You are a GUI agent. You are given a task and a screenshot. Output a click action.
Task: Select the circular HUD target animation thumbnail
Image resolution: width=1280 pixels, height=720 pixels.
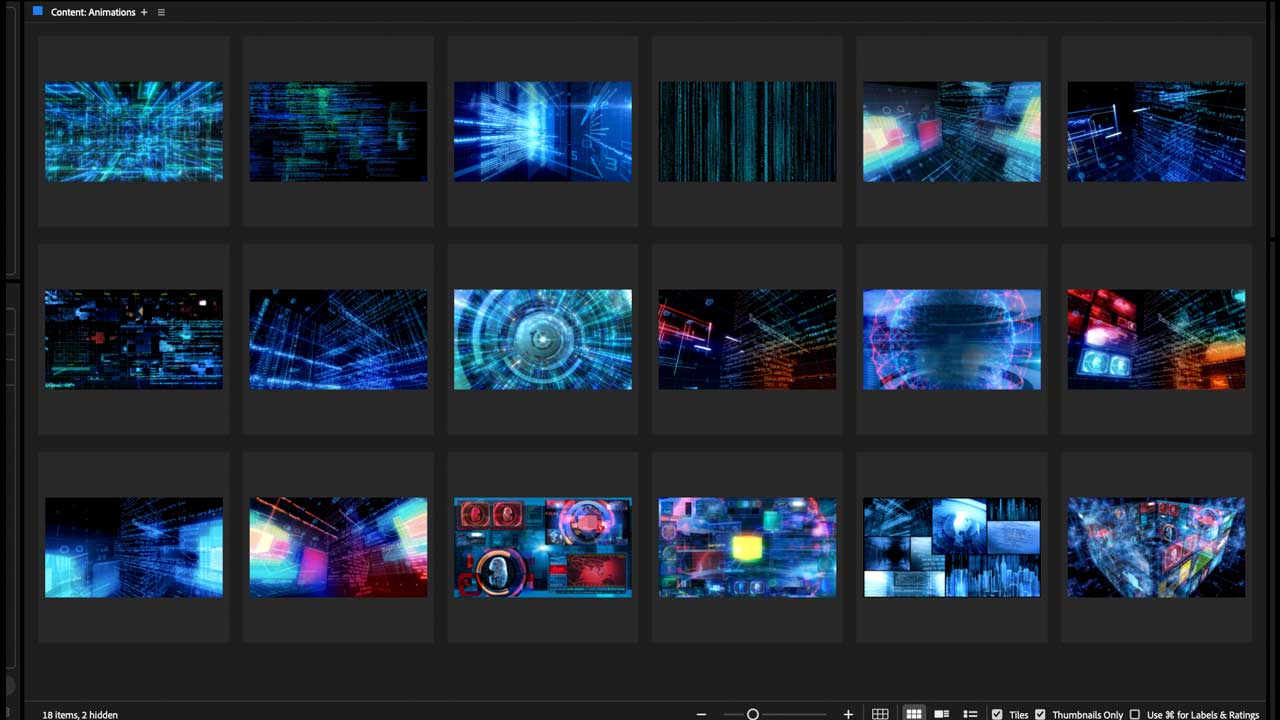542,339
